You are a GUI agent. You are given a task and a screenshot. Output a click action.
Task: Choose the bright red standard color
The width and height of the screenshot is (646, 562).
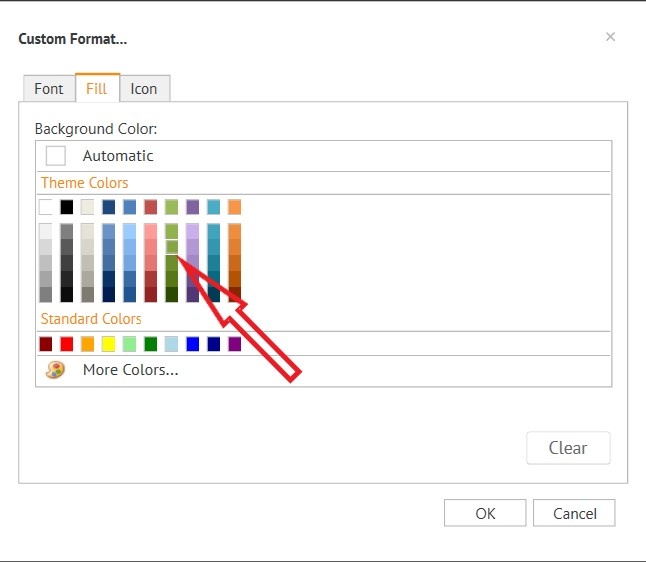coord(67,344)
